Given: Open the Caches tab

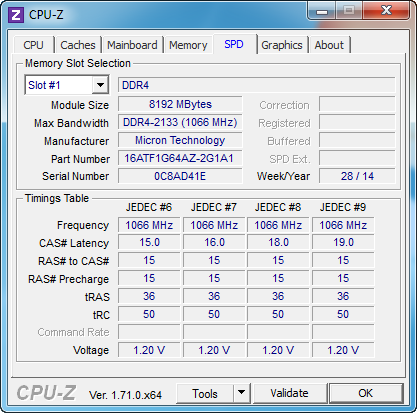Looking at the screenshot, I should point(78,45).
